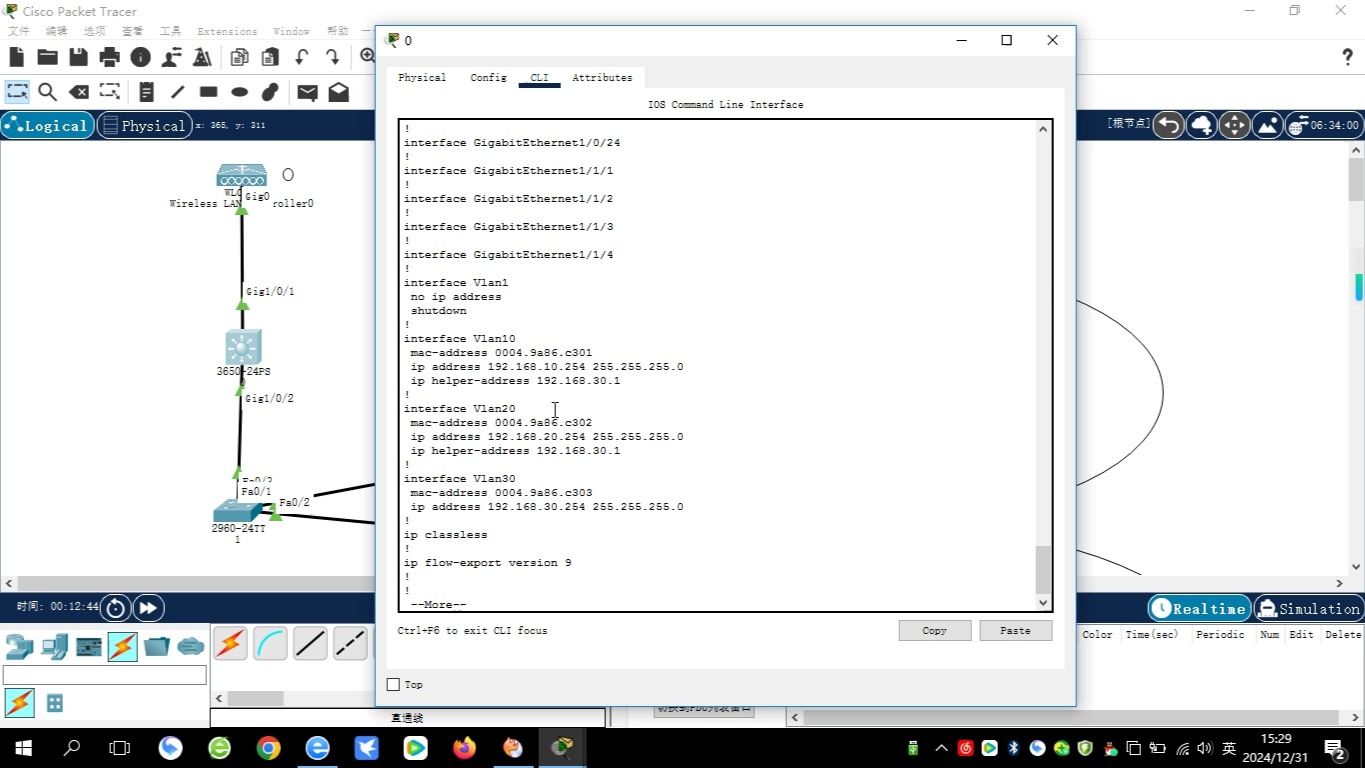Click the Copy button in CLI
The height and width of the screenshot is (768, 1365).
click(x=935, y=631)
